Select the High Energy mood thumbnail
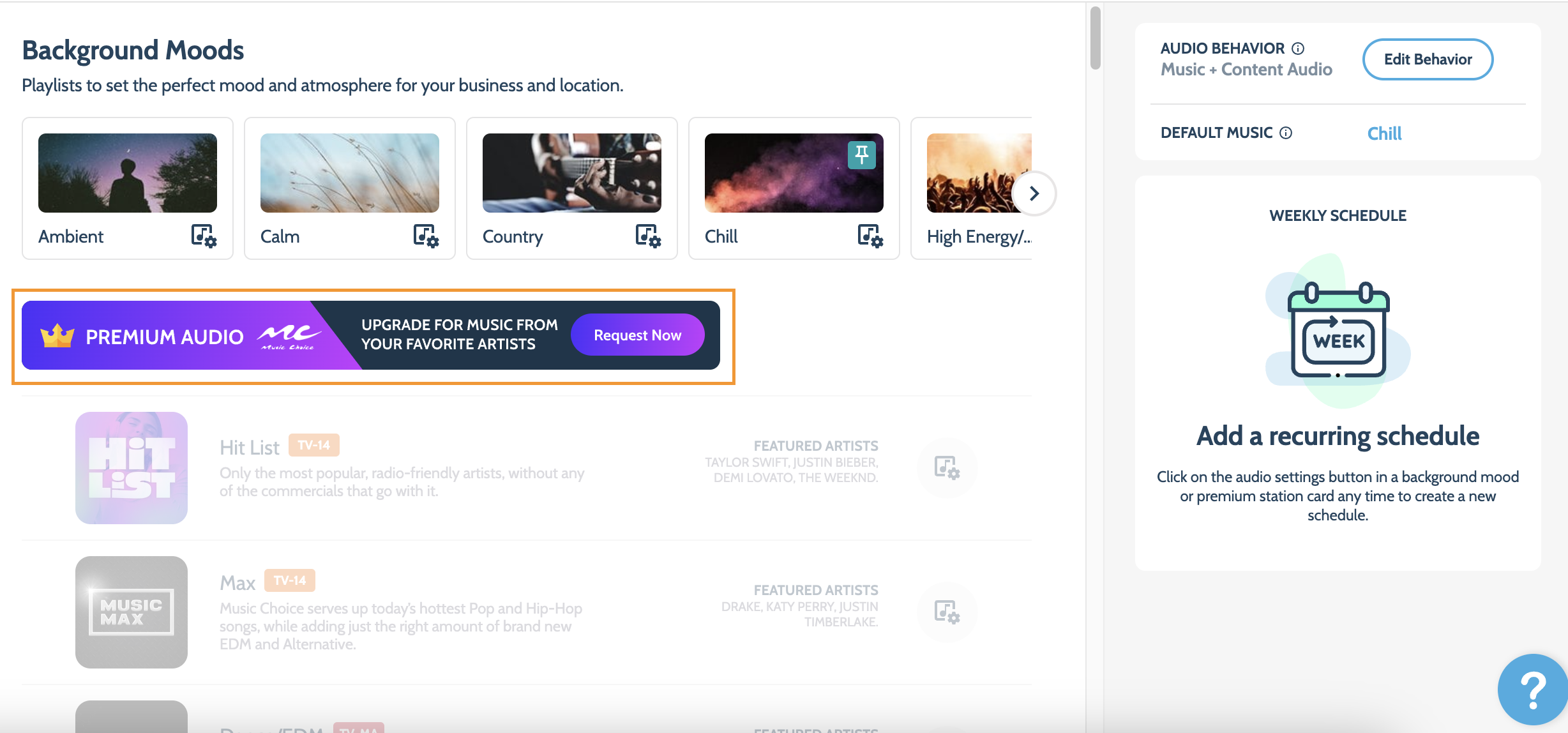Screen dimensions: 1568x733 [979, 173]
